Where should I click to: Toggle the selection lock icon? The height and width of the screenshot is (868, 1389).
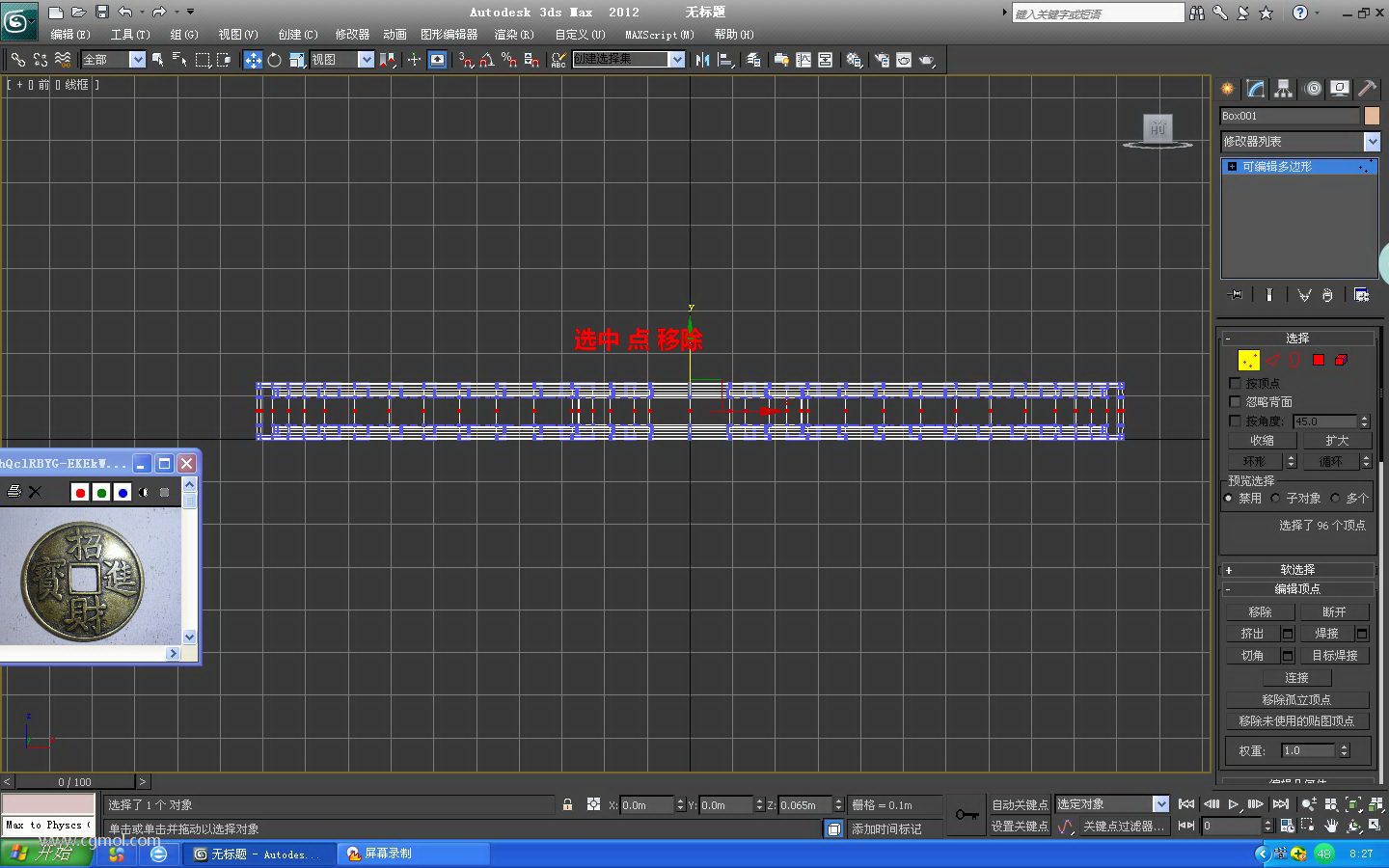point(567,804)
